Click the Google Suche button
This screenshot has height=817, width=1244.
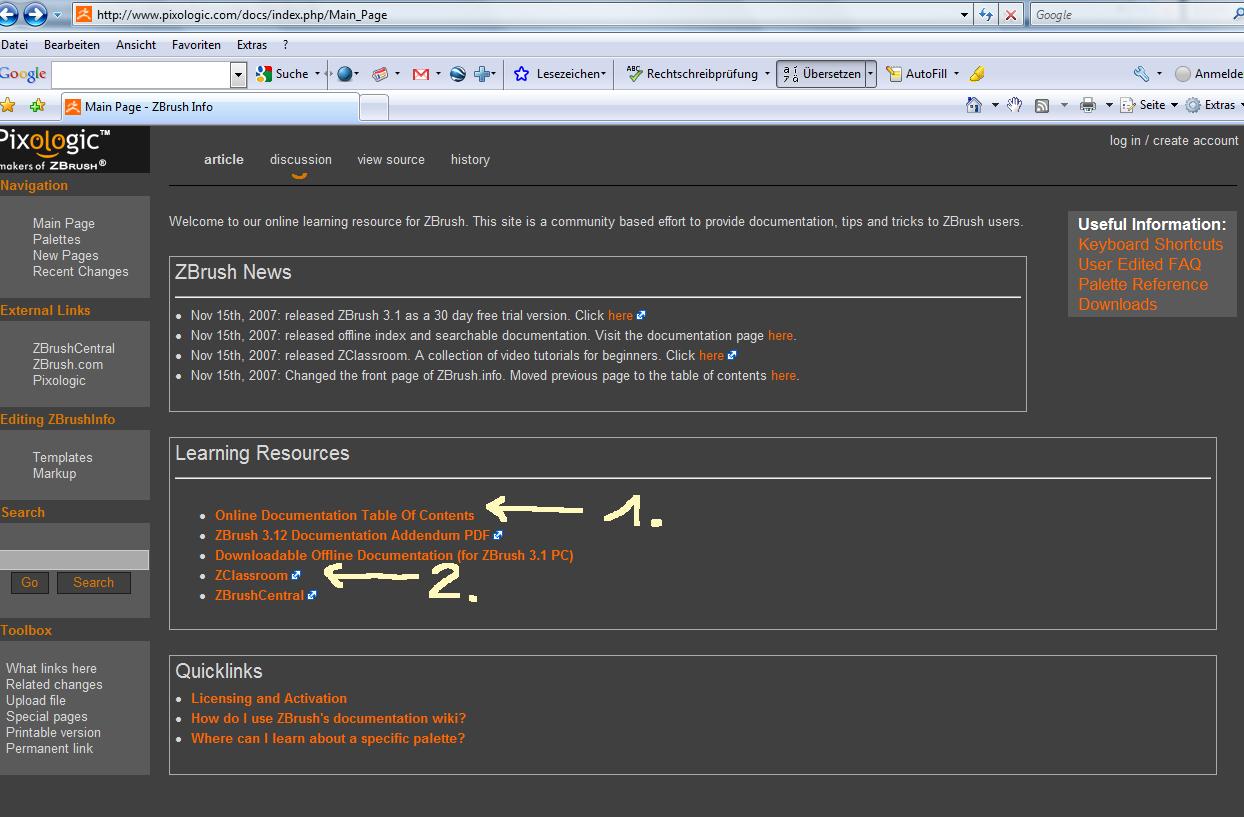(x=283, y=74)
